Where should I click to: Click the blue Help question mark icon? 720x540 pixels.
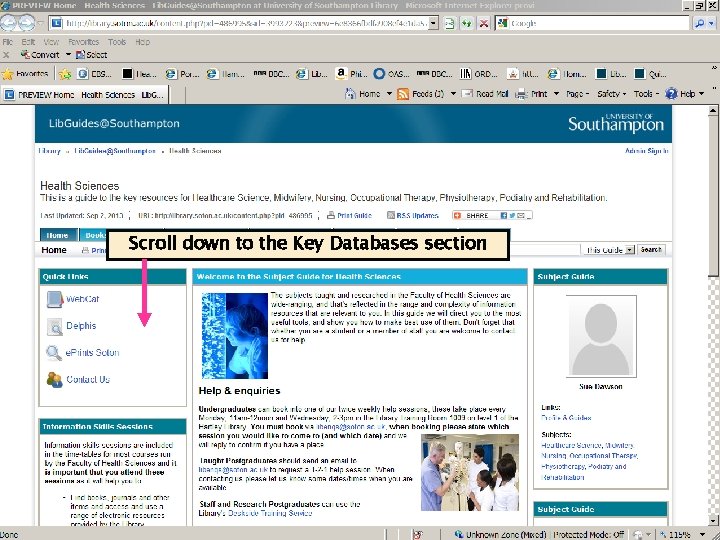click(671, 94)
